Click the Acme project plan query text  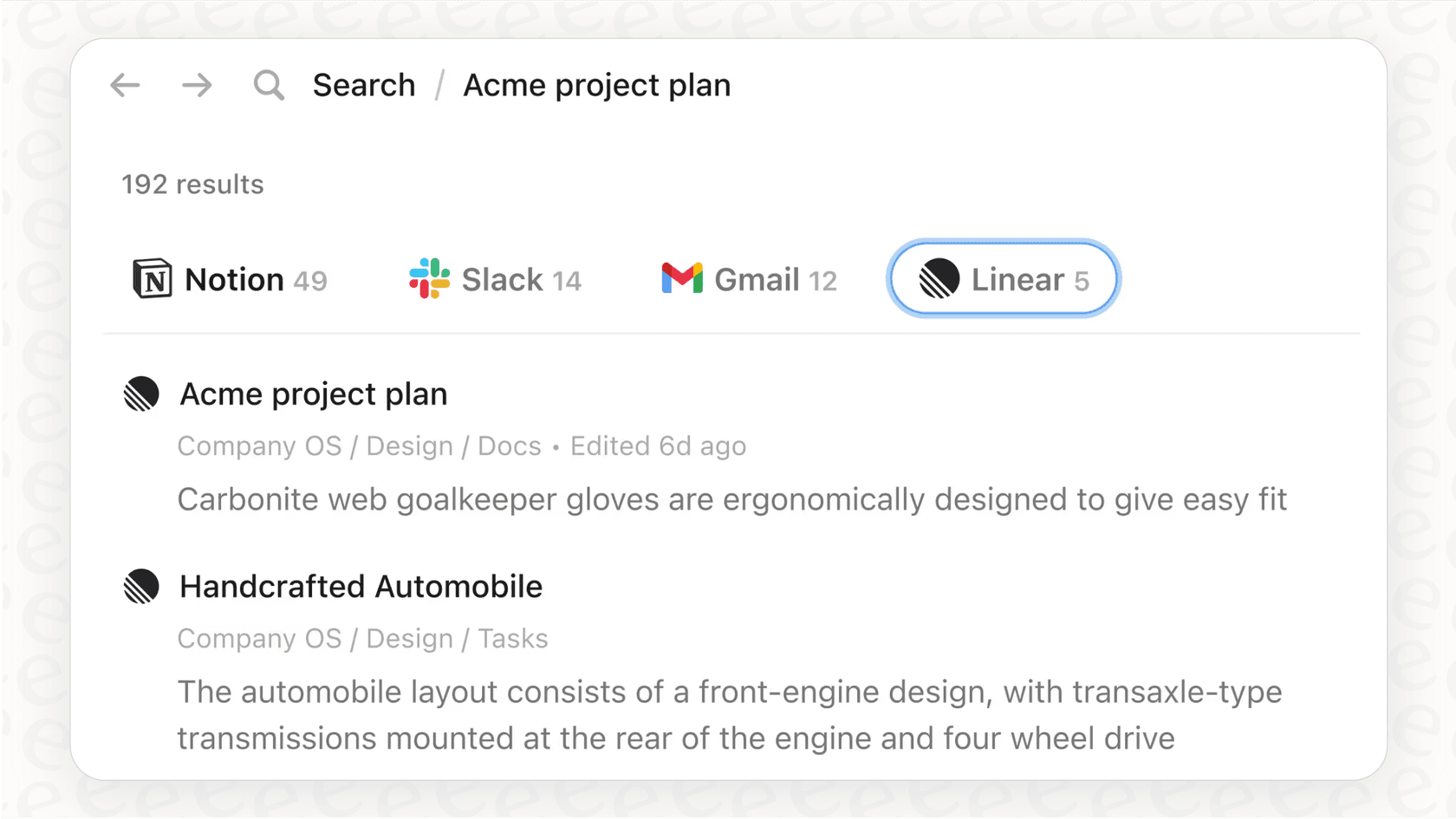point(597,85)
